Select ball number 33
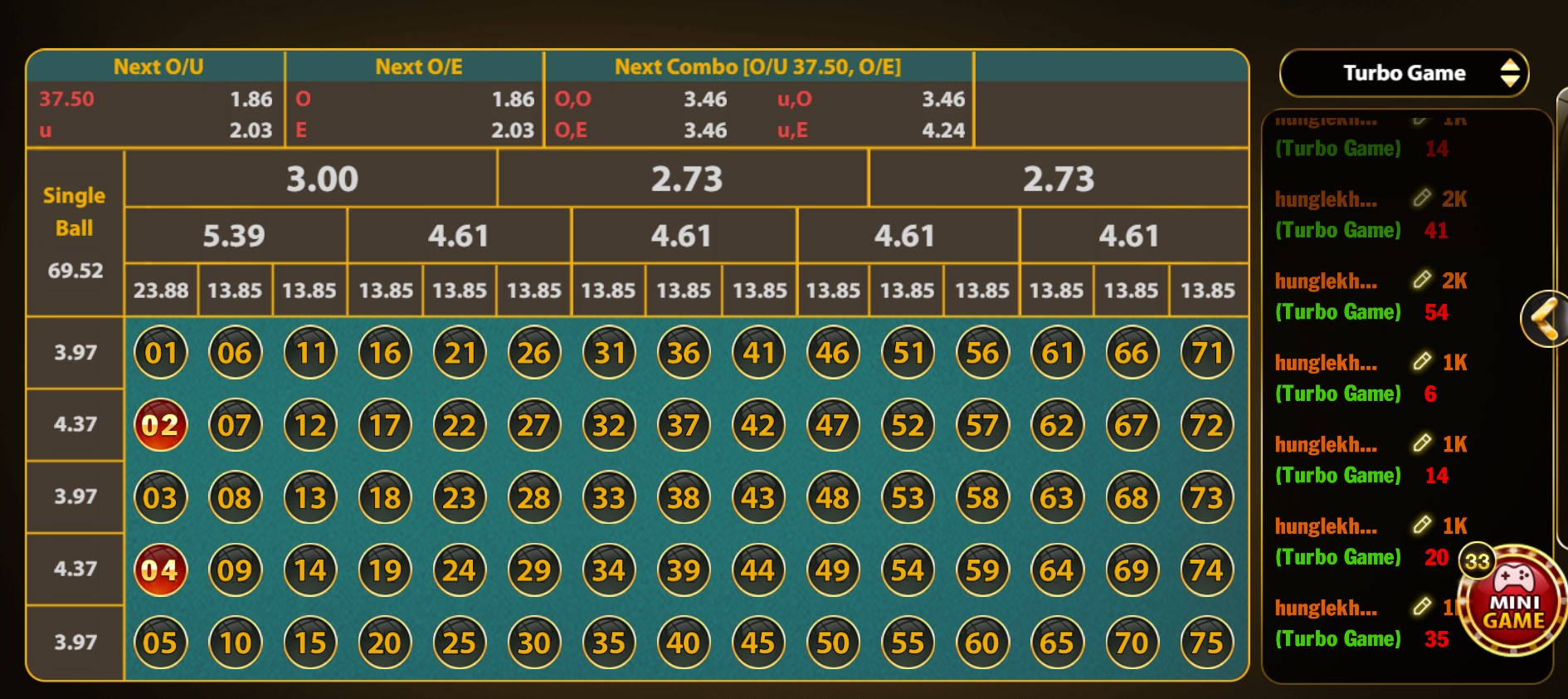 (609, 497)
